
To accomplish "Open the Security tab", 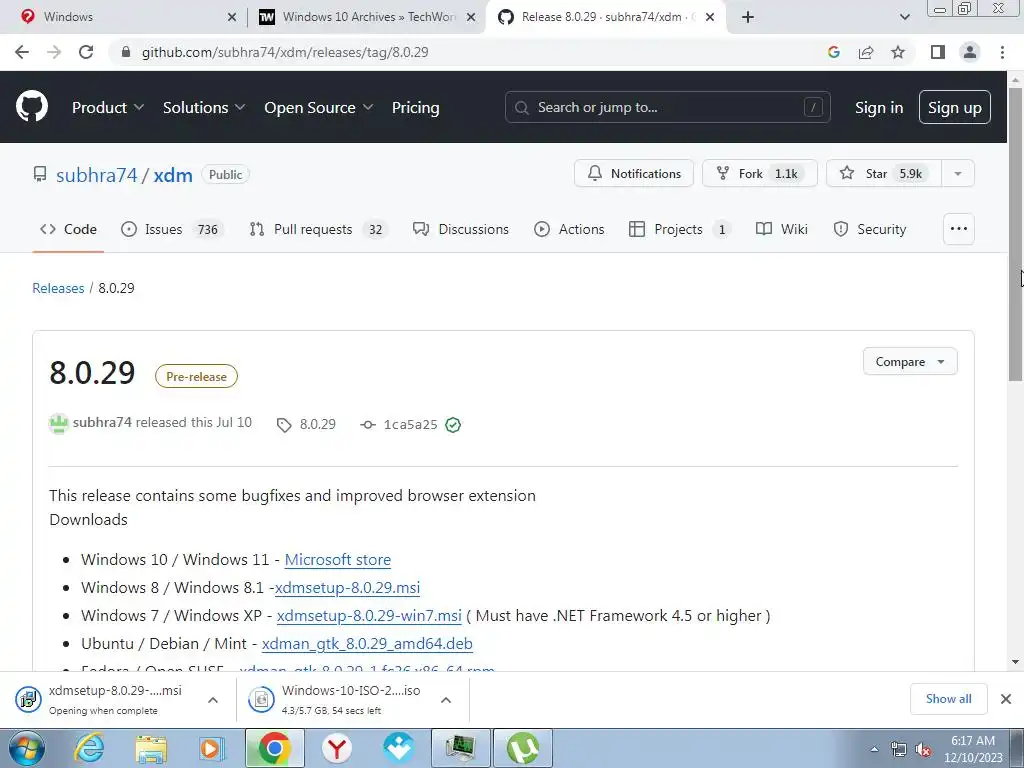I will 870,229.
